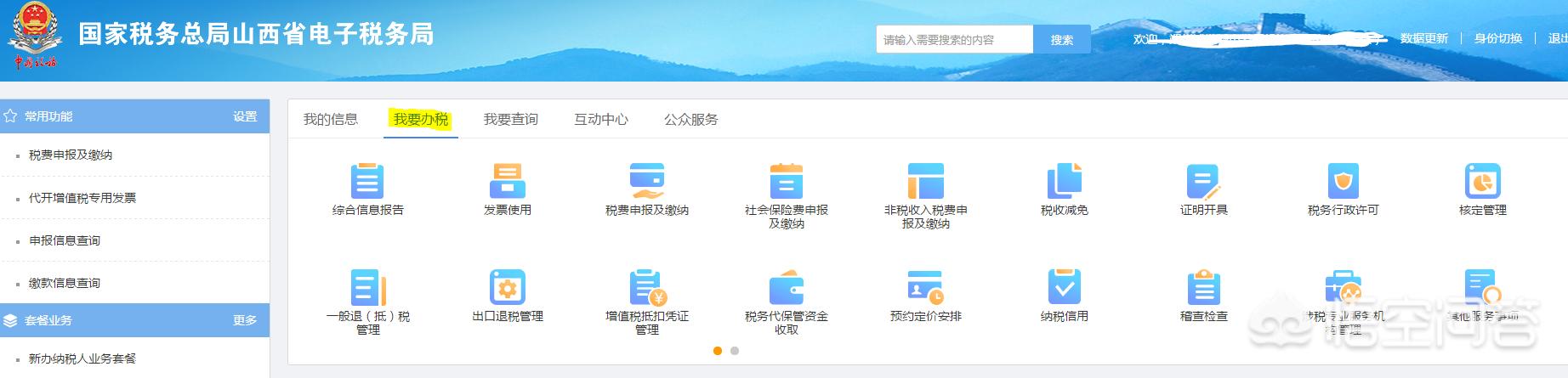Click 设置 in 常用功能 header
The image size is (1568, 378).
245,116
